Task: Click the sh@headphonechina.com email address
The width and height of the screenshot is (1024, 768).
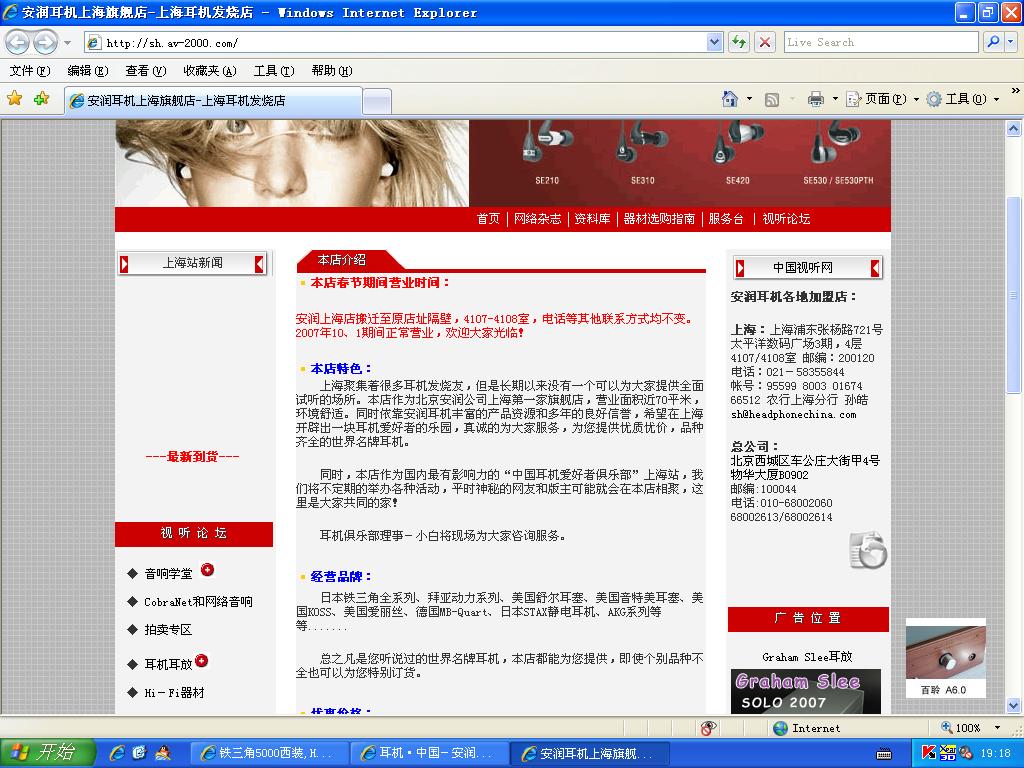Action: click(x=793, y=414)
